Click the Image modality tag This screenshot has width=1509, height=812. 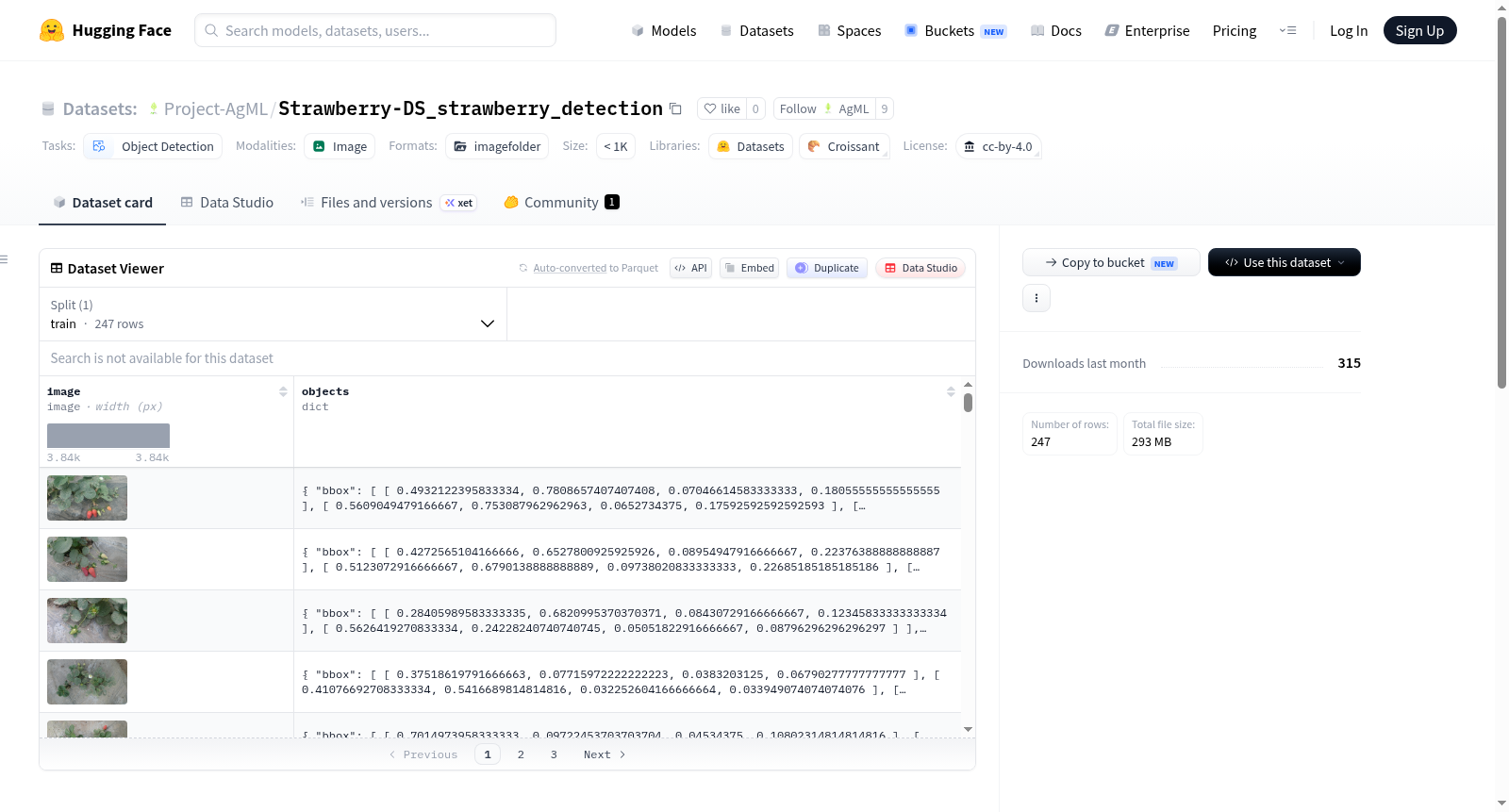[340, 146]
